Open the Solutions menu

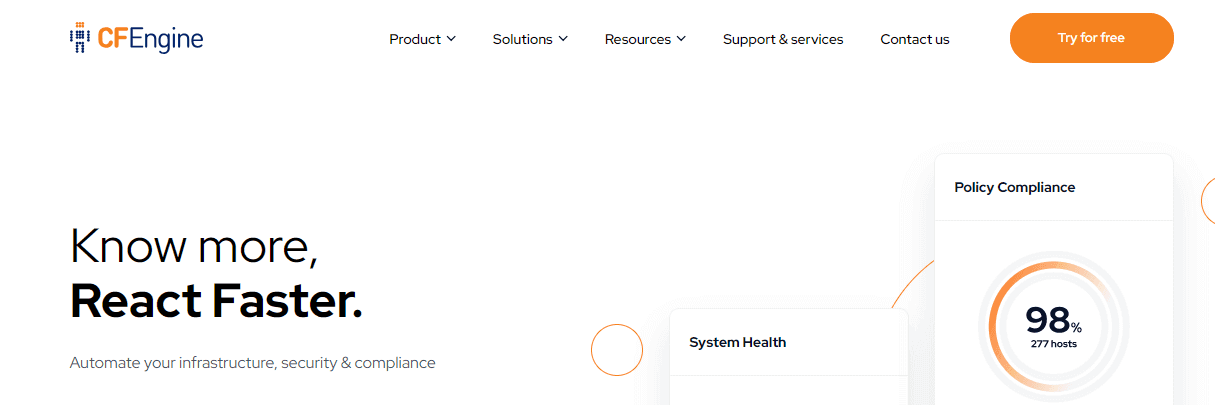point(522,39)
